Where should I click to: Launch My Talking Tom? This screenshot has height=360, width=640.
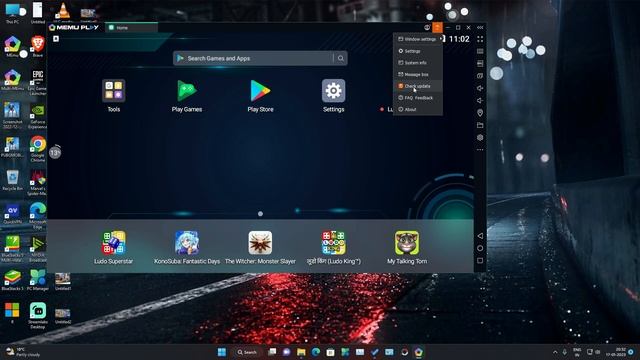pyautogui.click(x=407, y=242)
